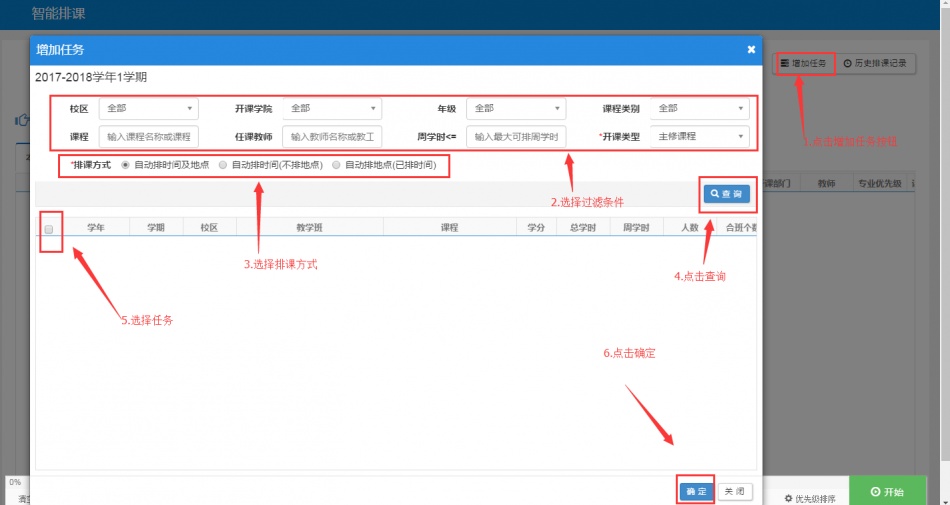Open the 课程类别 category dropdown
This screenshot has height=505, width=950.
click(699, 108)
